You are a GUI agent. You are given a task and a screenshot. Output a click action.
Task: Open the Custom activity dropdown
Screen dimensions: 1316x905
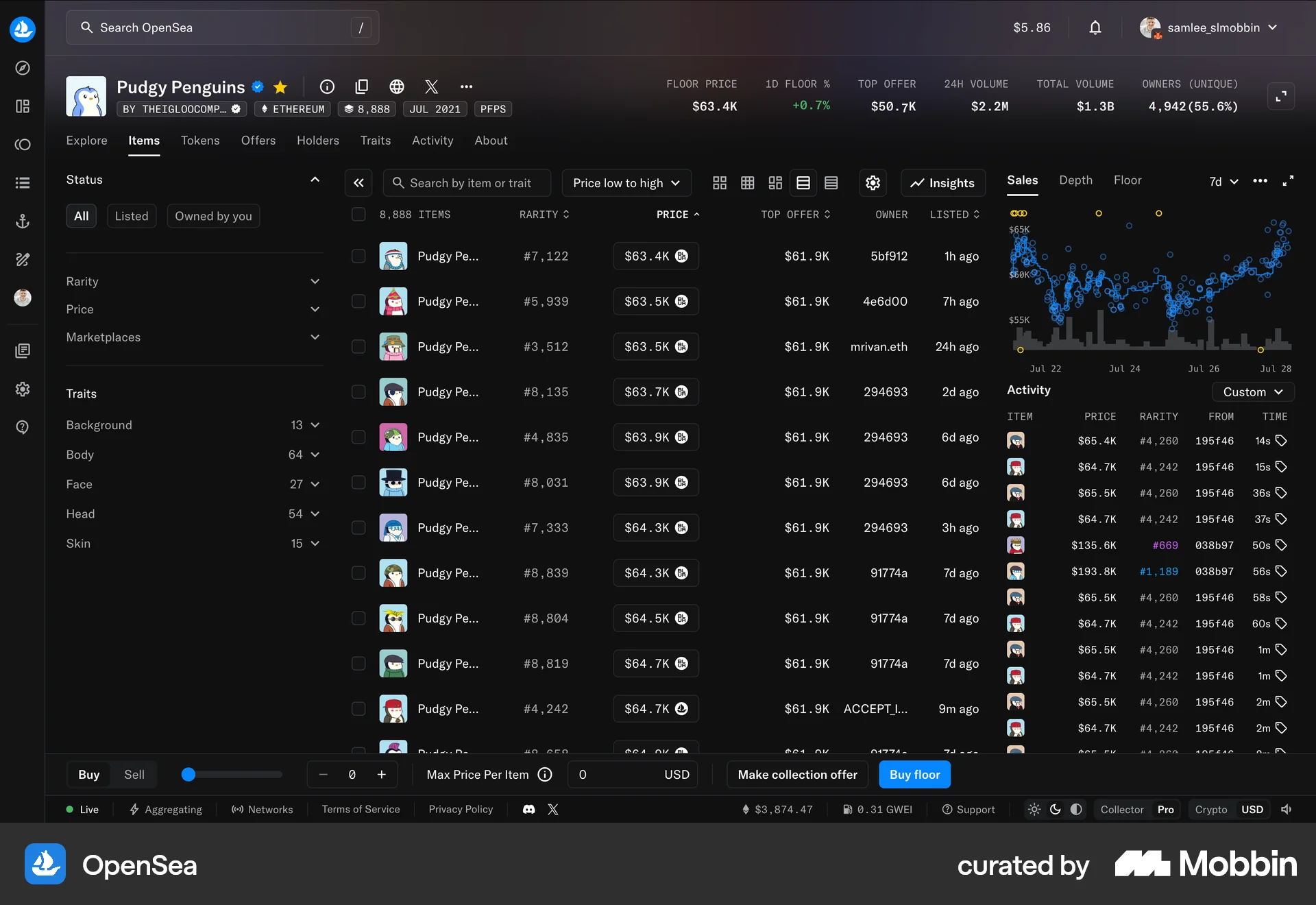[1253, 391]
